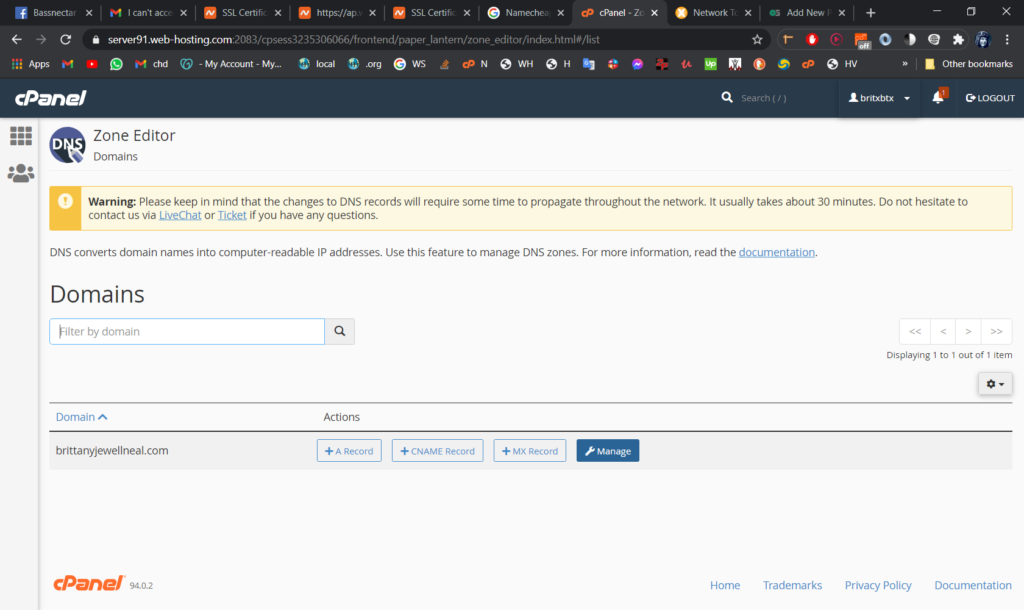Reload the page in browser
The height and width of the screenshot is (610, 1024).
click(66, 39)
